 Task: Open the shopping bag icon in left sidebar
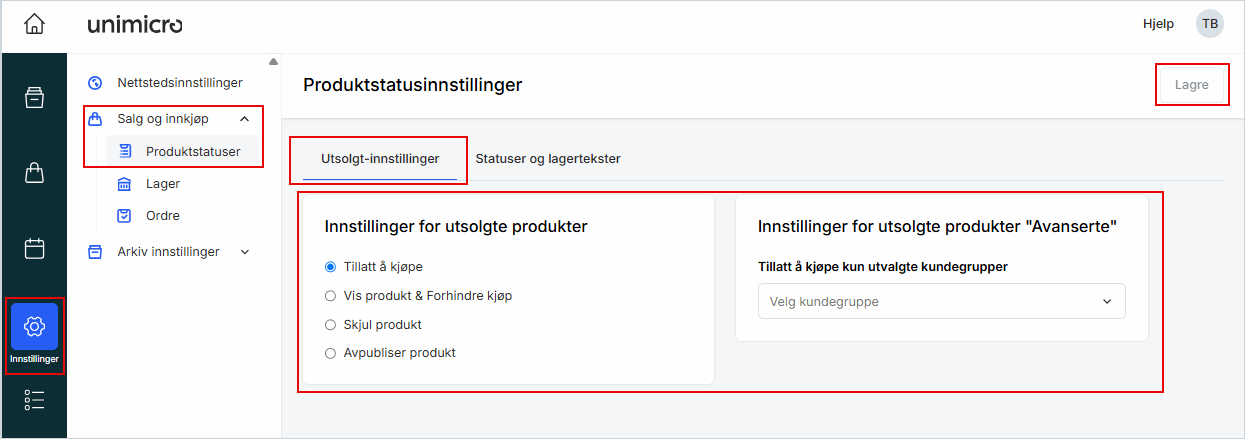(34, 173)
